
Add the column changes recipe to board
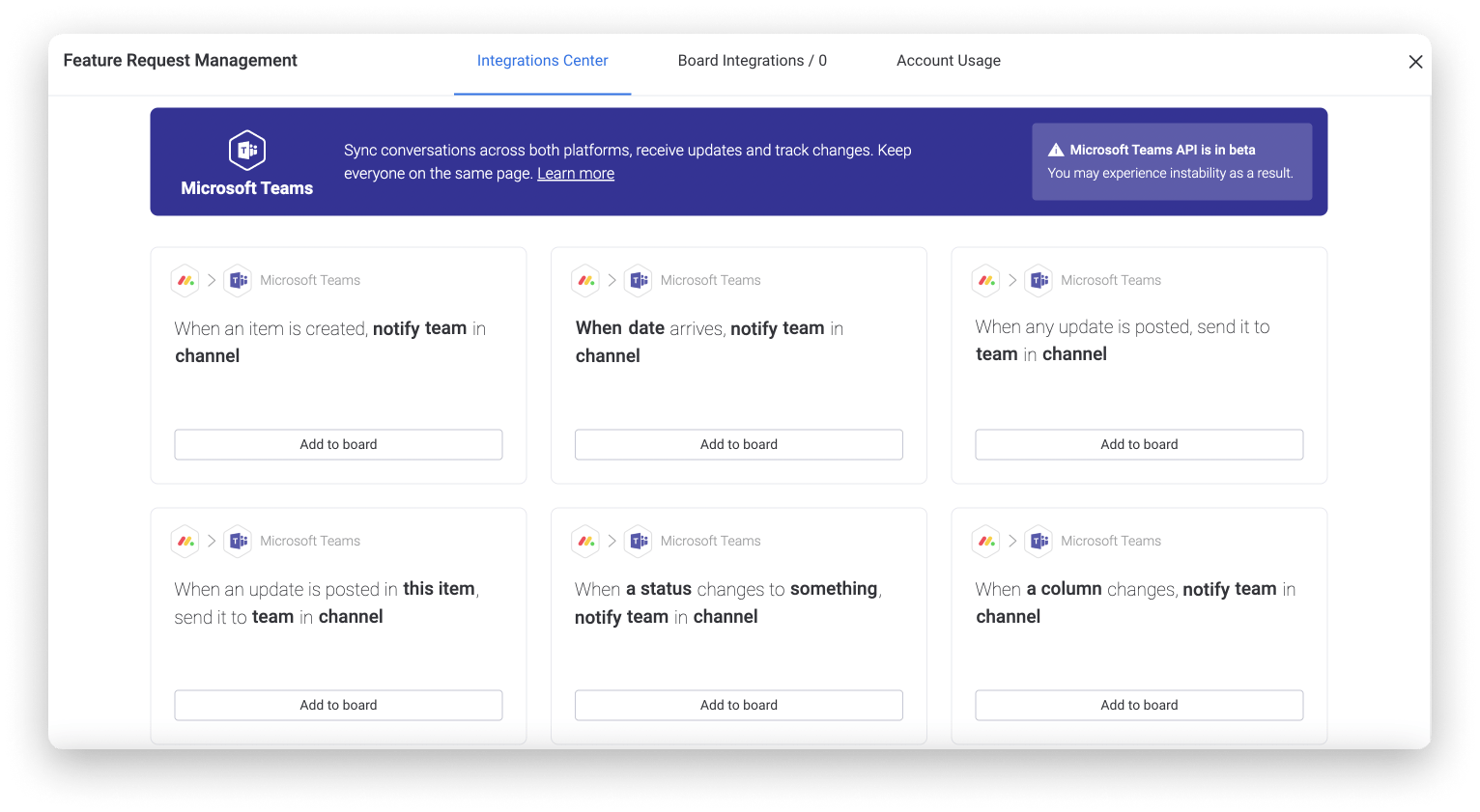point(1139,705)
